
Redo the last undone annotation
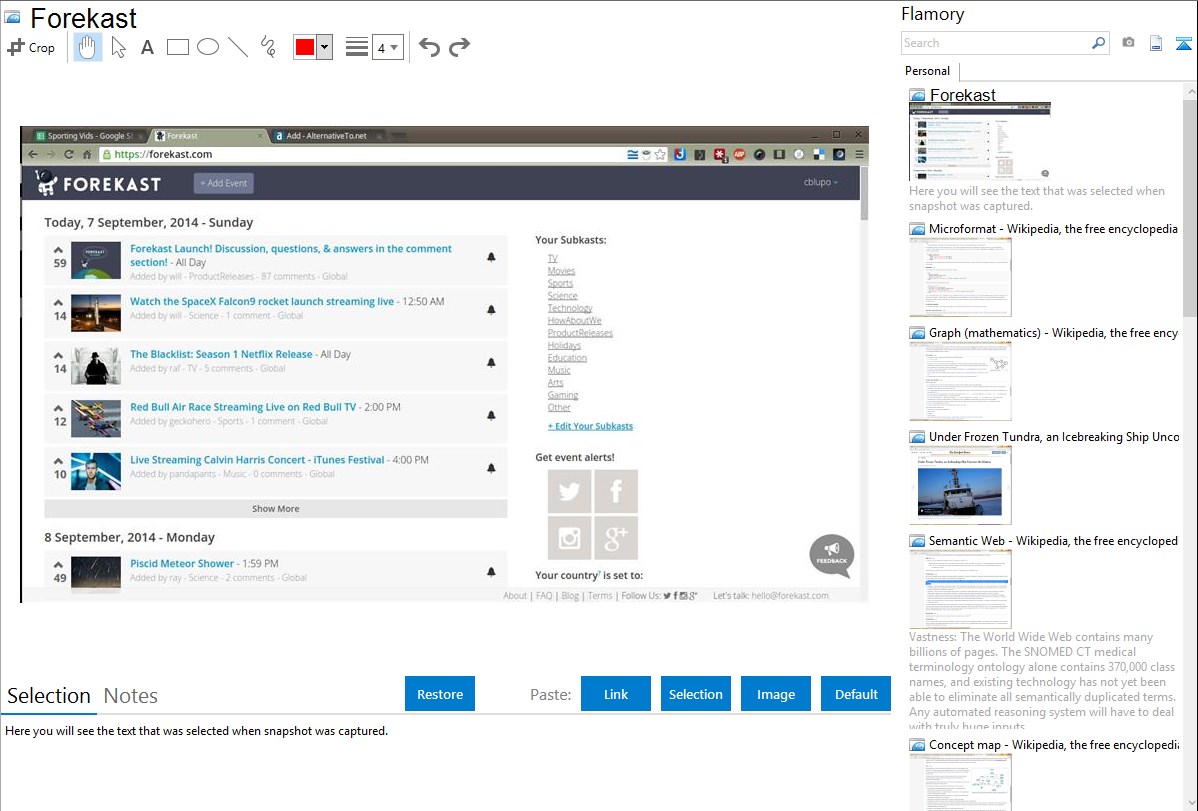coord(459,47)
